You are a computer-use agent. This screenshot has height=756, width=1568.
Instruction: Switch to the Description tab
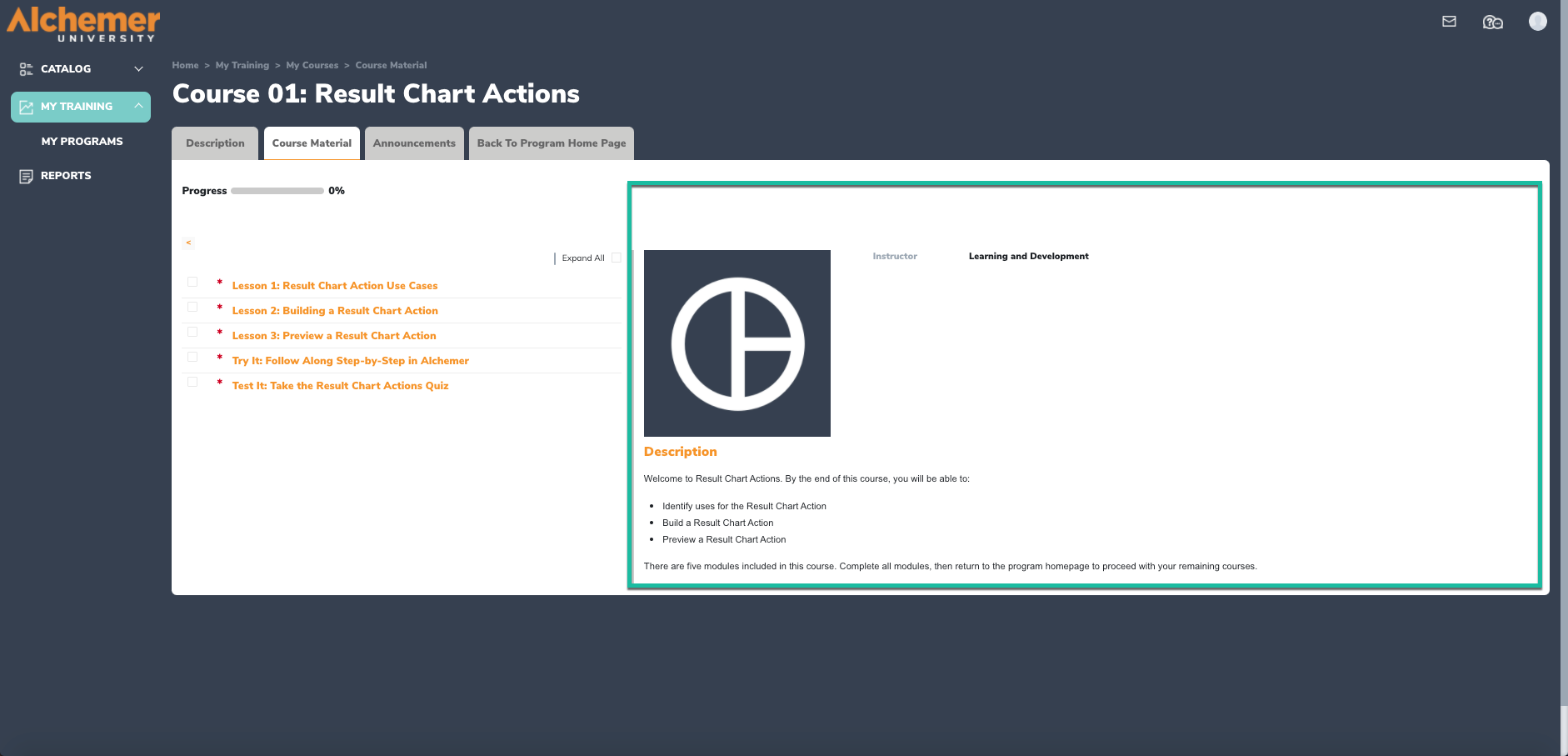click(215, 143)
